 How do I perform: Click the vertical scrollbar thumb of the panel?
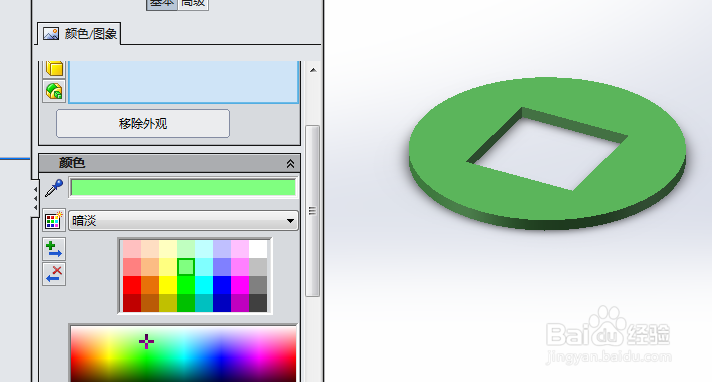(312, 211)
